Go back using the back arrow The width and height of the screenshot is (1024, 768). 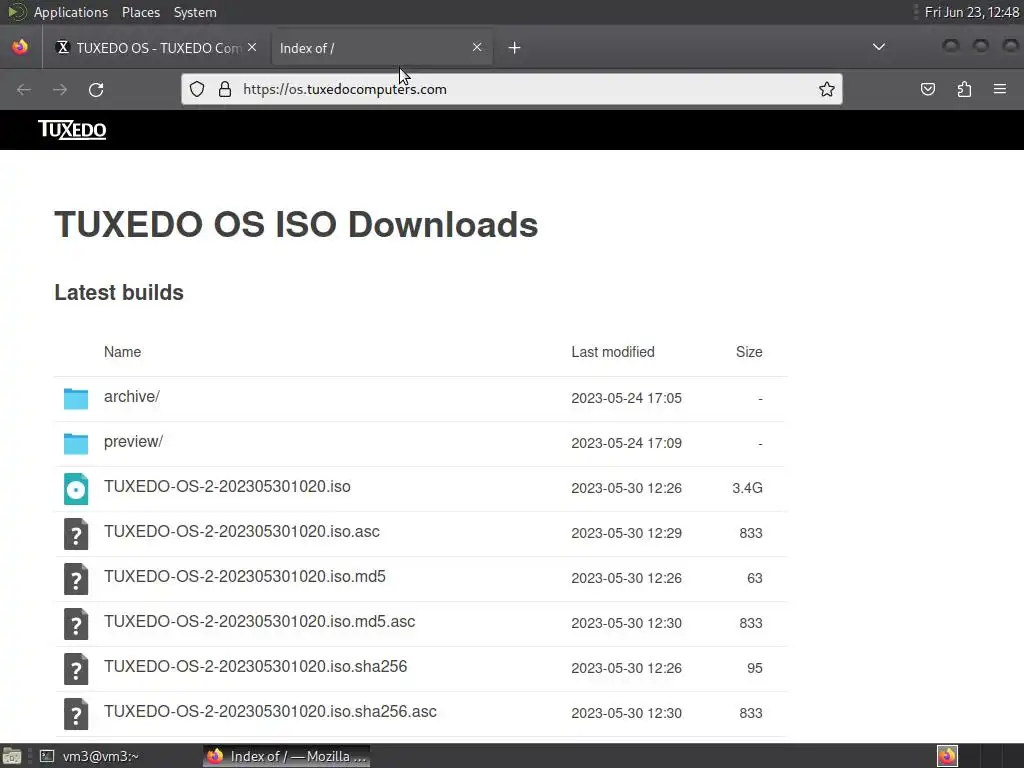[24, 89]
